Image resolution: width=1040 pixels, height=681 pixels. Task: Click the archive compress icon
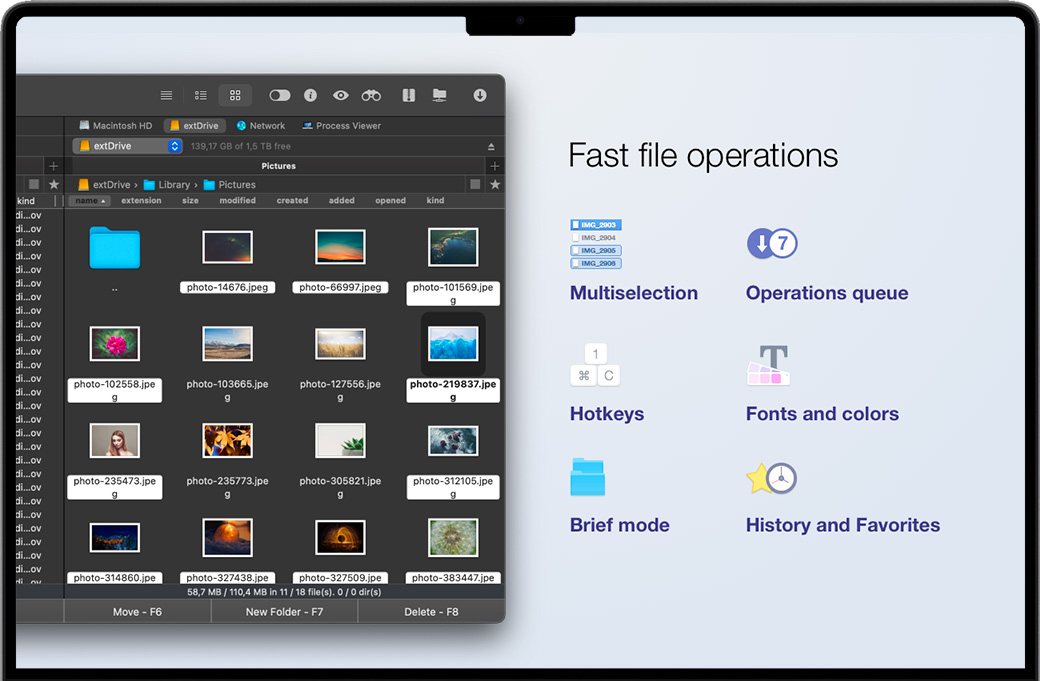coord(408,95)
